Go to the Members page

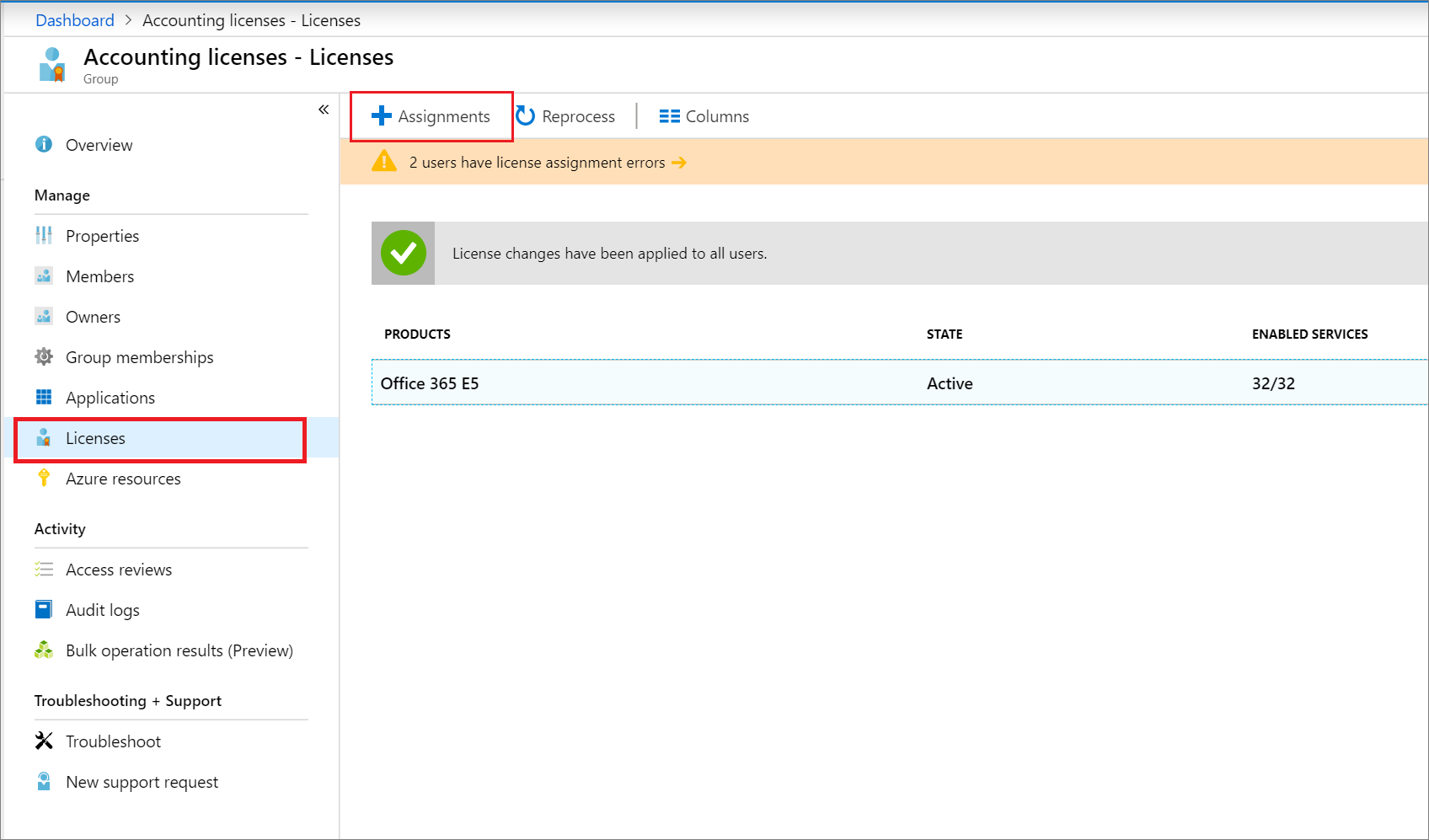pyautogui.click(x=99, y=276)
